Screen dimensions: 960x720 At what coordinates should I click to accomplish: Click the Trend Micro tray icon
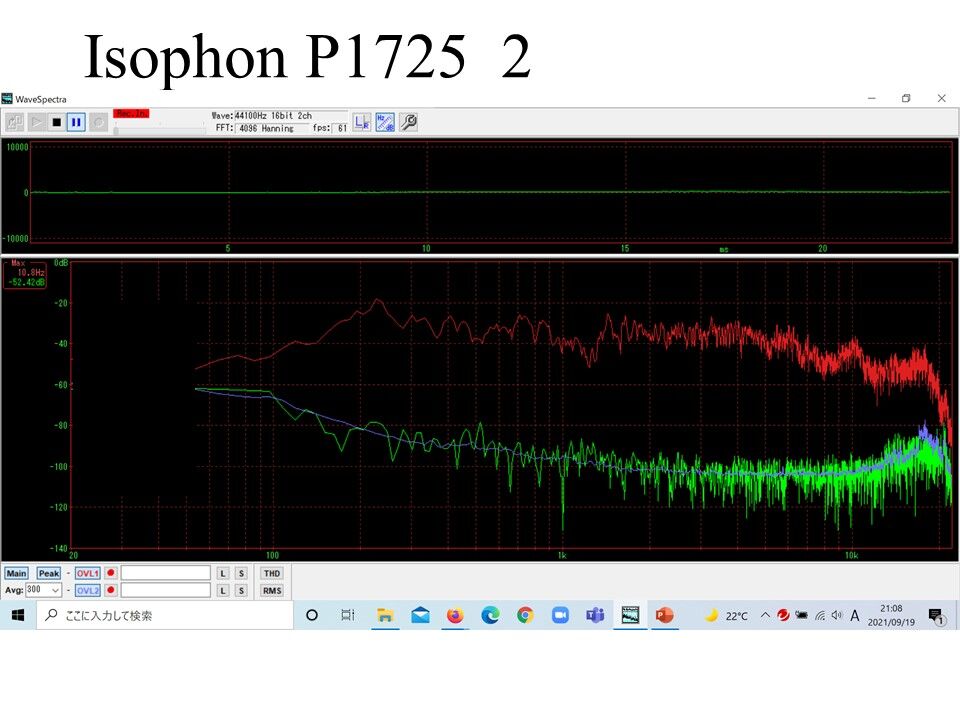pos(783,615)
